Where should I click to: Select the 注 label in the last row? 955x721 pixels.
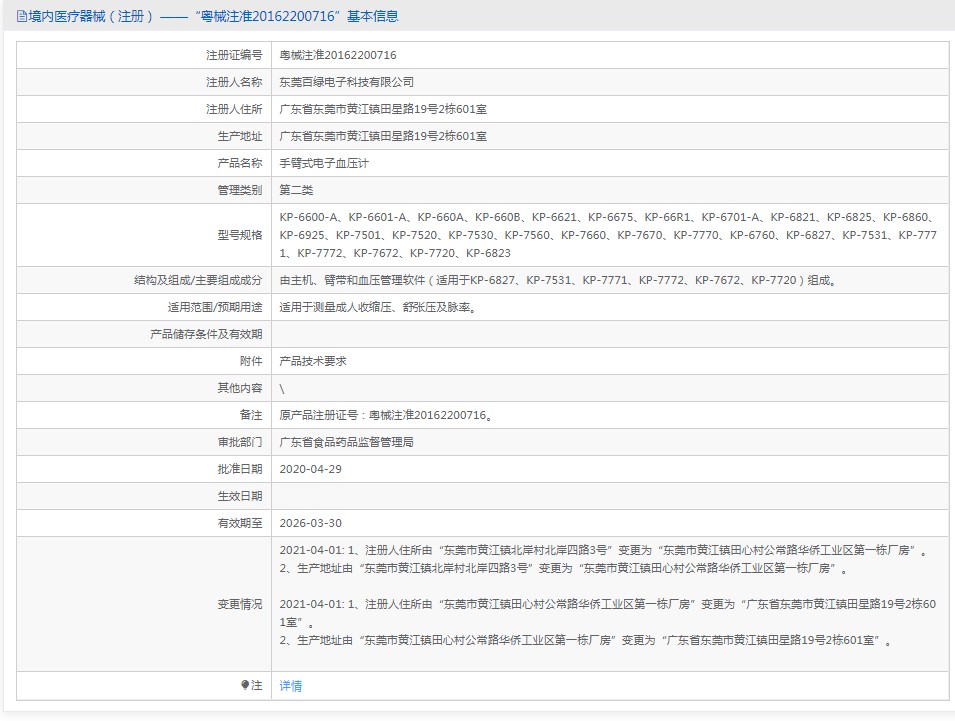coord(257,685)
